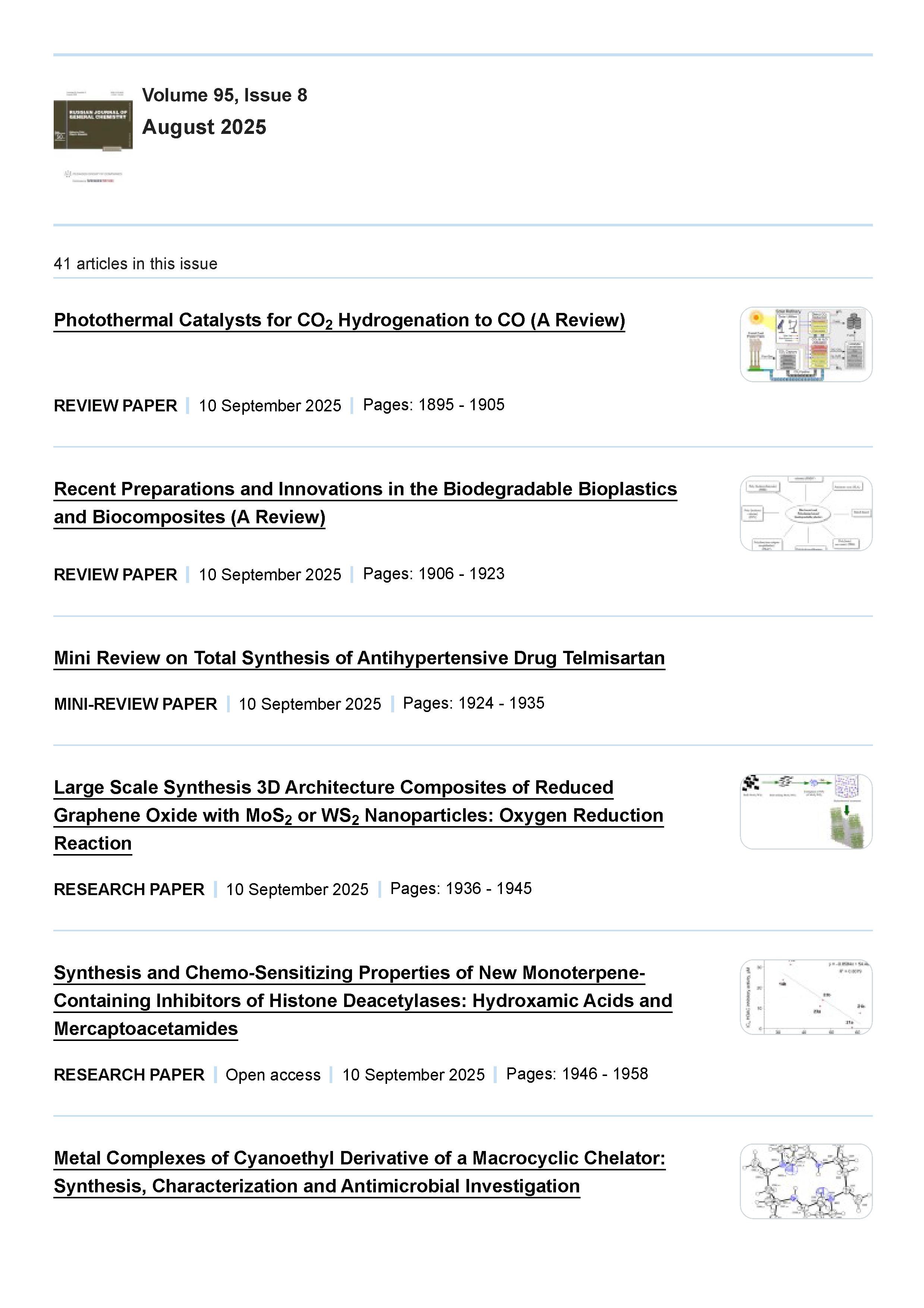The image size is (924, 1308).
Task: Click the August 2025 issue date
Action: click(204, 127)
